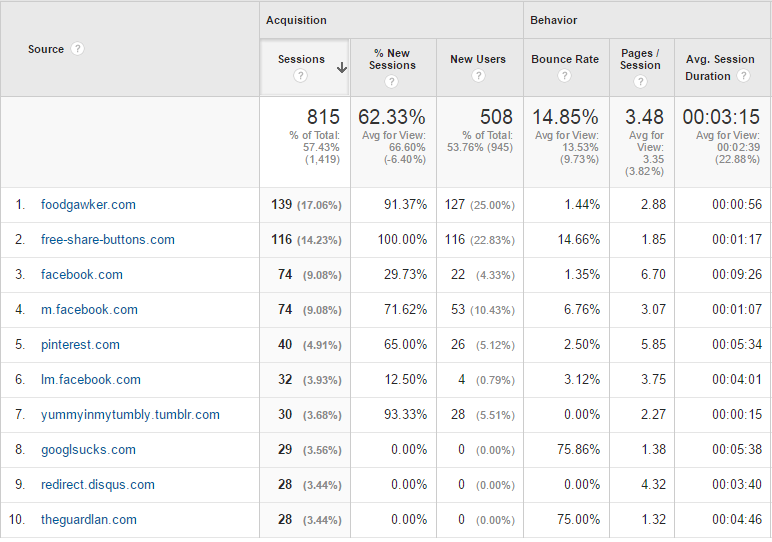This screenshot has height=542, width=772.
Task: Click free-share-buttons.com bounce rate 14.66%
Action: coord(579,239)
